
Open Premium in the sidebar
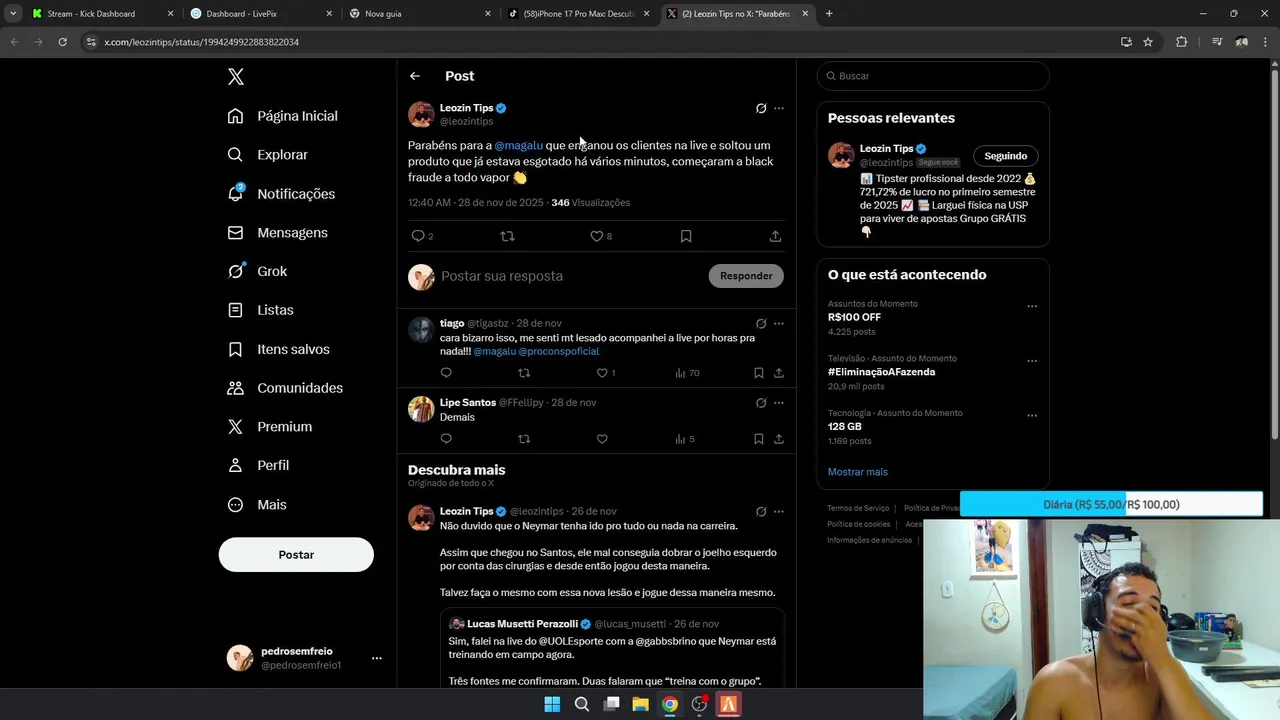point(270,427)
